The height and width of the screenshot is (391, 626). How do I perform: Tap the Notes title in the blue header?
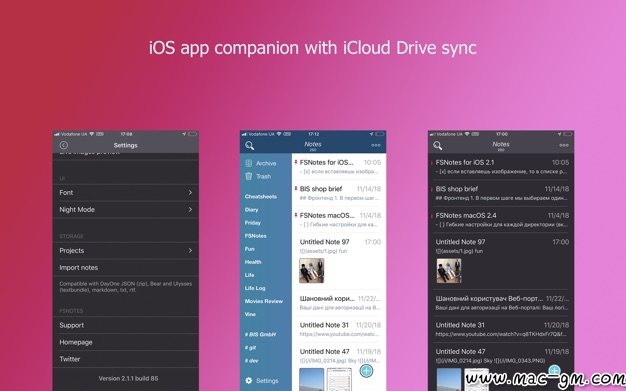pyautogui.click(x=313, y=144)
